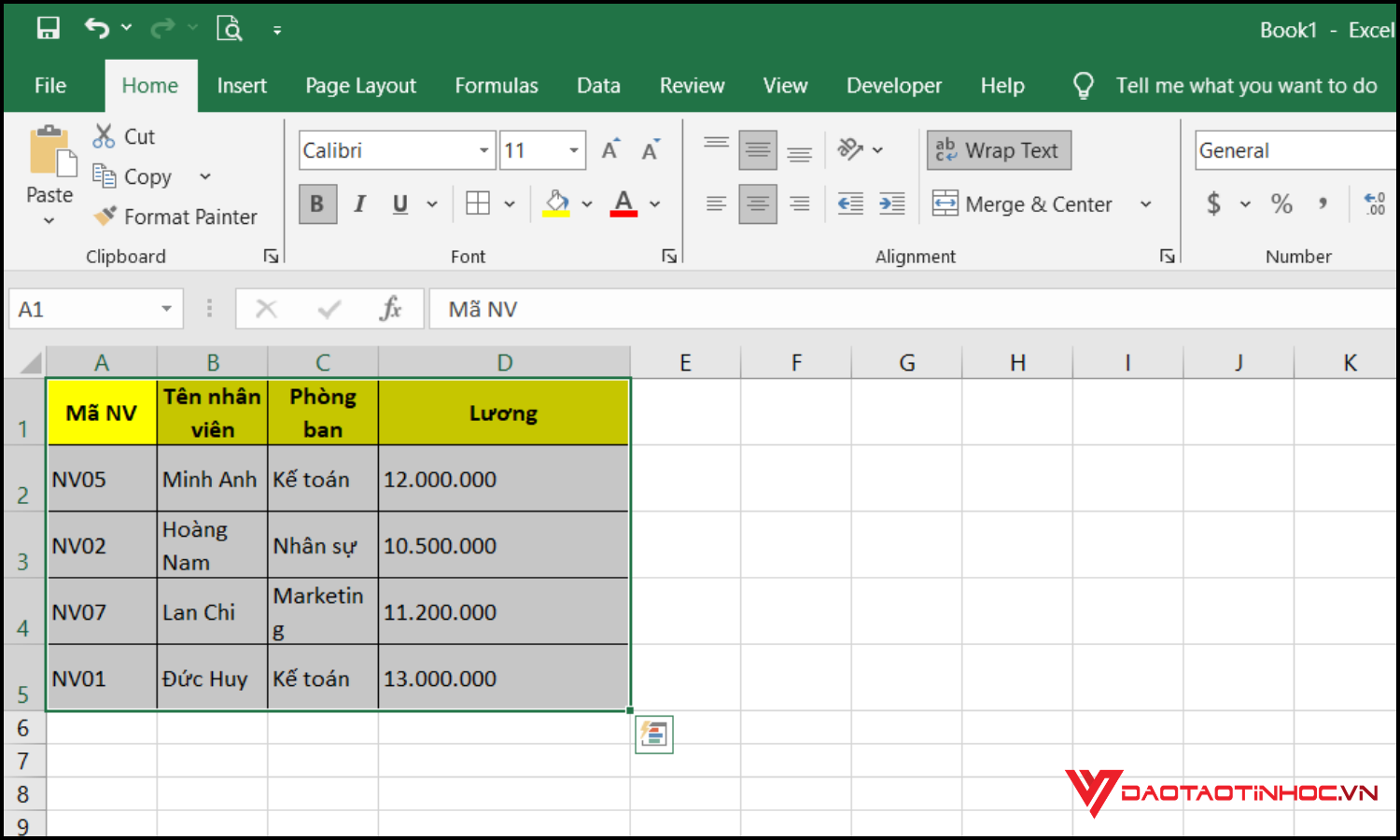The width and height of the screenshot is (1400, 840).
Task: Open the Fill Color dropdown arrow
Action: tap(587, 203)
